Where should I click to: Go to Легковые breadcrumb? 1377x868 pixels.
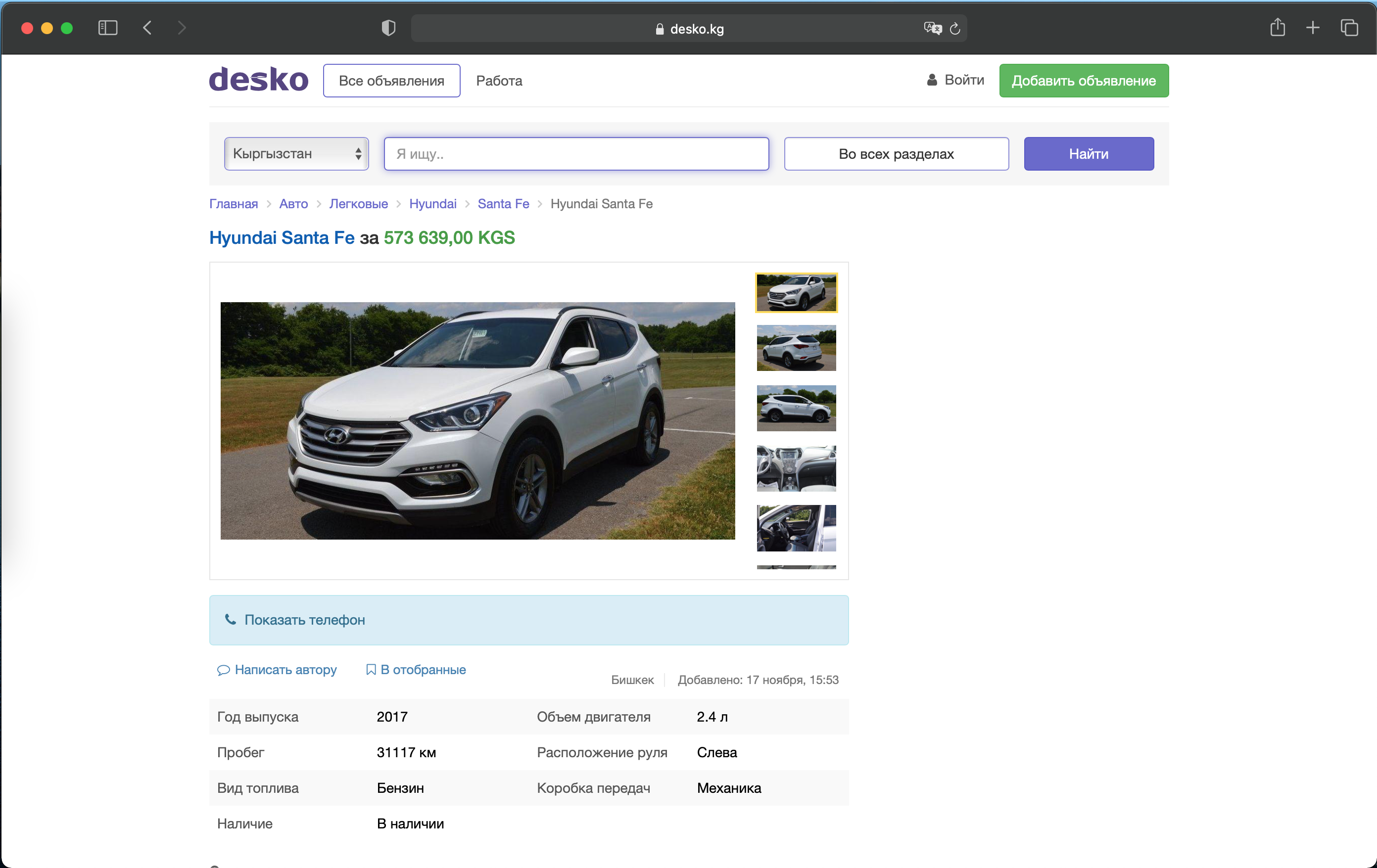pos(359,204)
